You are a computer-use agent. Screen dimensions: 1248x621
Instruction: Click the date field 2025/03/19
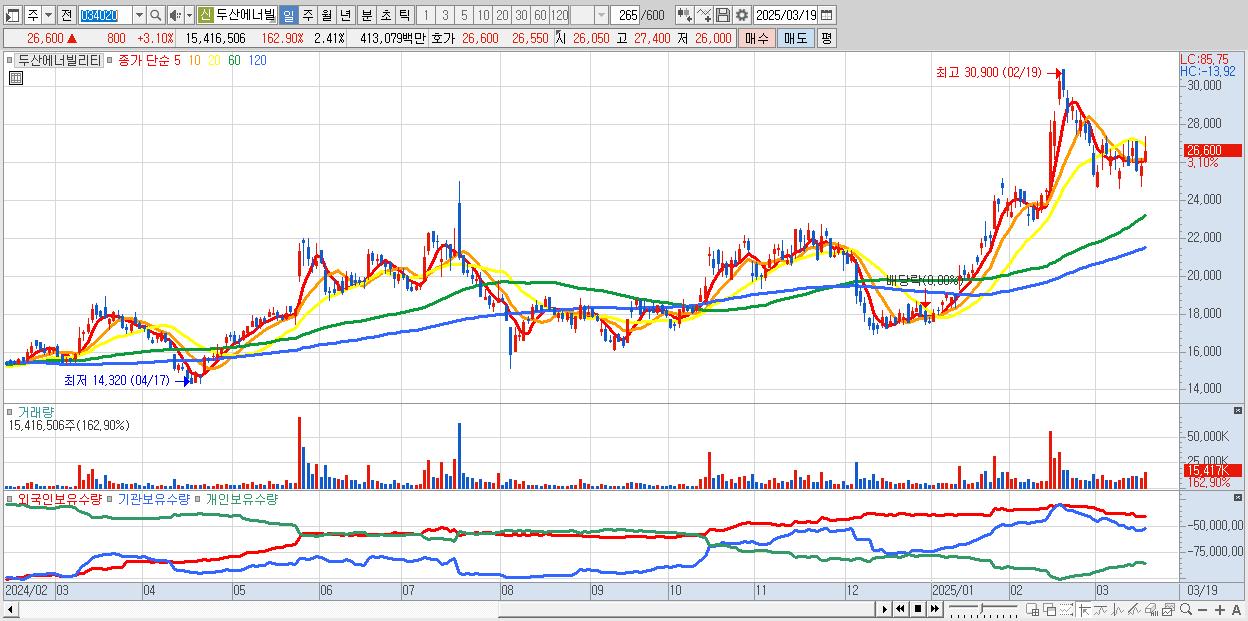click(786, 15)
